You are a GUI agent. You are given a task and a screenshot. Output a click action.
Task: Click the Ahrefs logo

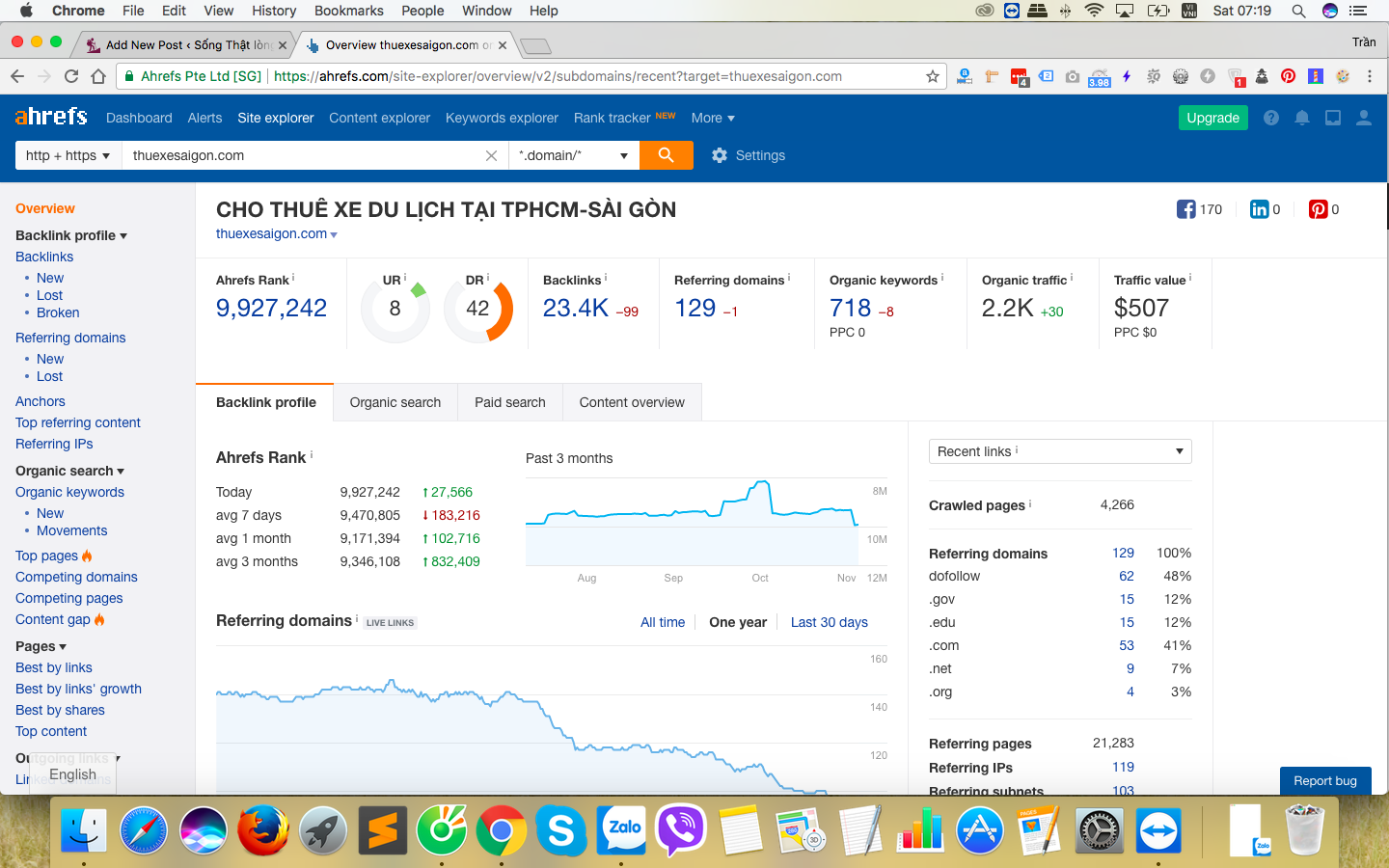[x=51, y=117]
